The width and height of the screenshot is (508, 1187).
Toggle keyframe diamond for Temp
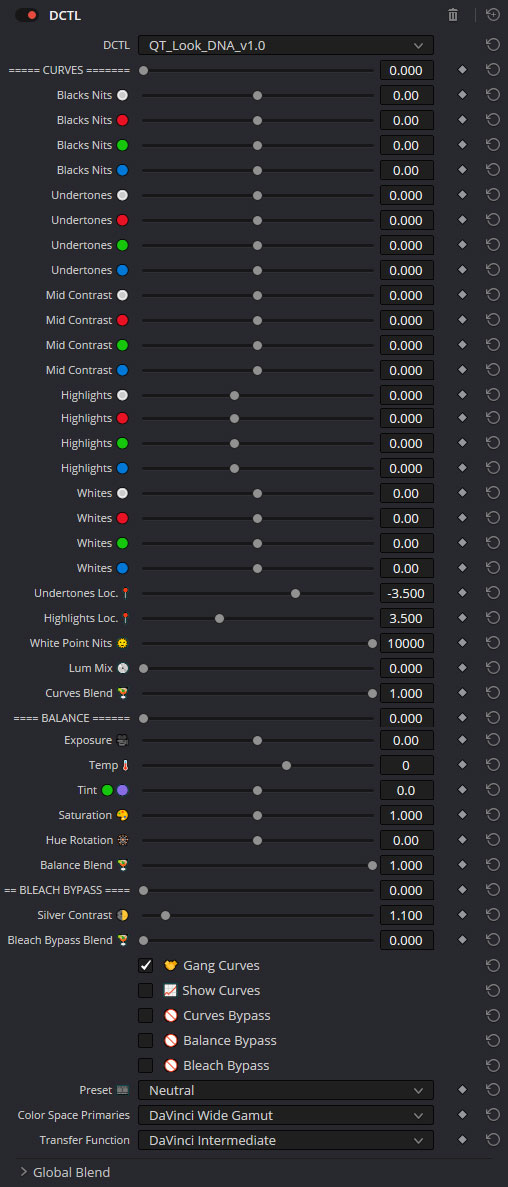pyautogui.click(x=463, y=765)
